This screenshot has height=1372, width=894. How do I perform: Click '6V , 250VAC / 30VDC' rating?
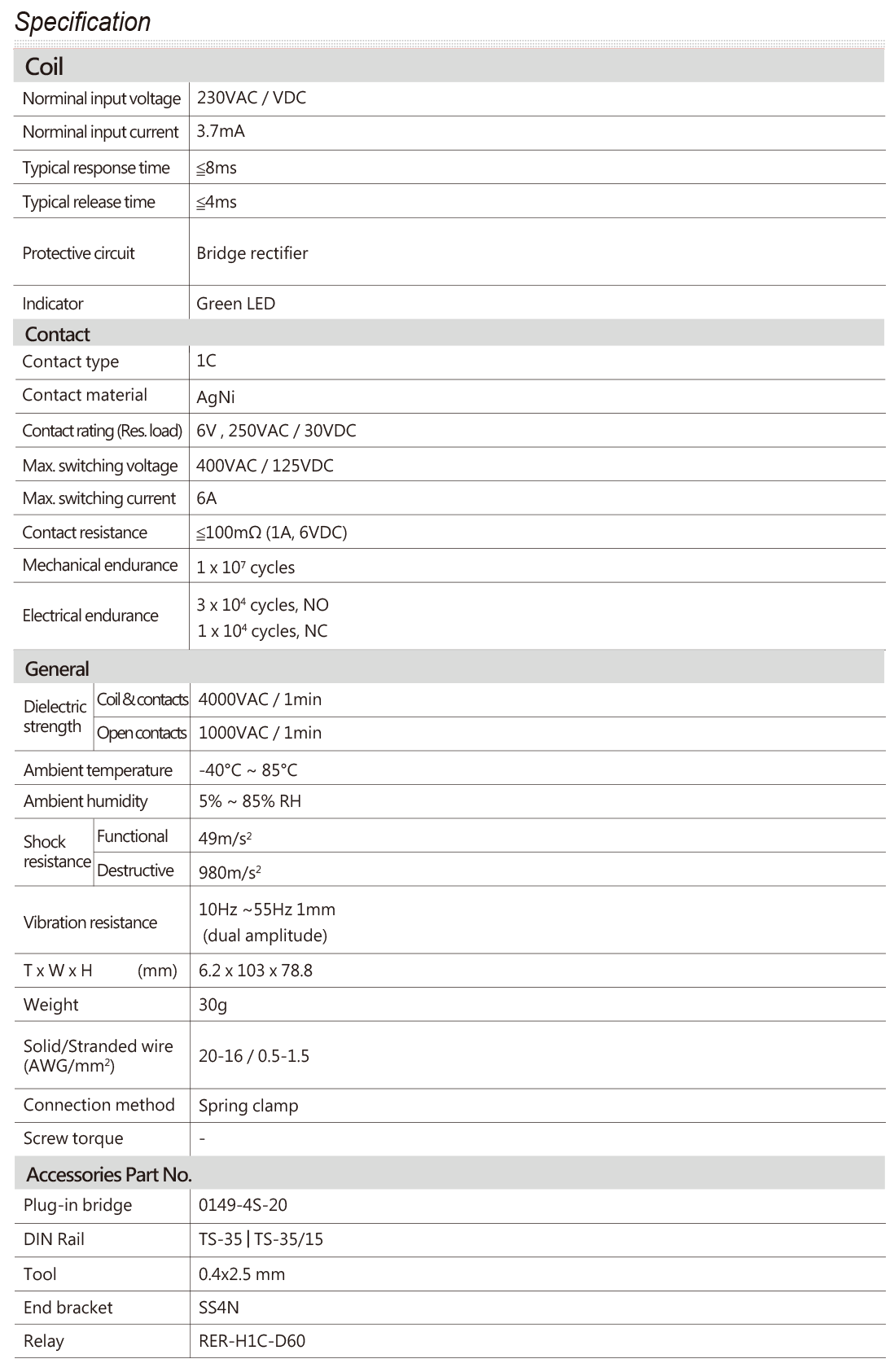276,431
